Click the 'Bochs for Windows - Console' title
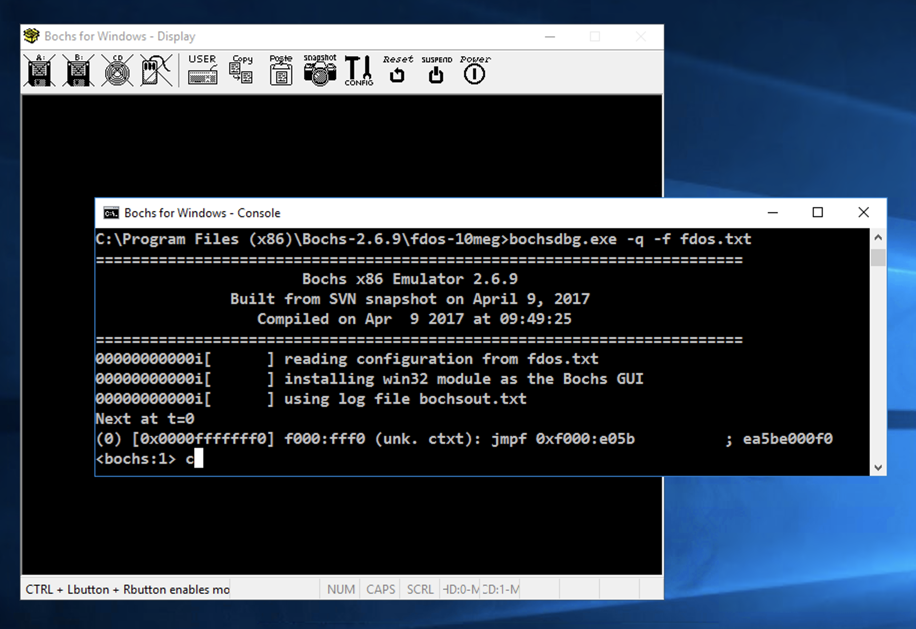Screen dimensions: 916x629 [202, 213]
